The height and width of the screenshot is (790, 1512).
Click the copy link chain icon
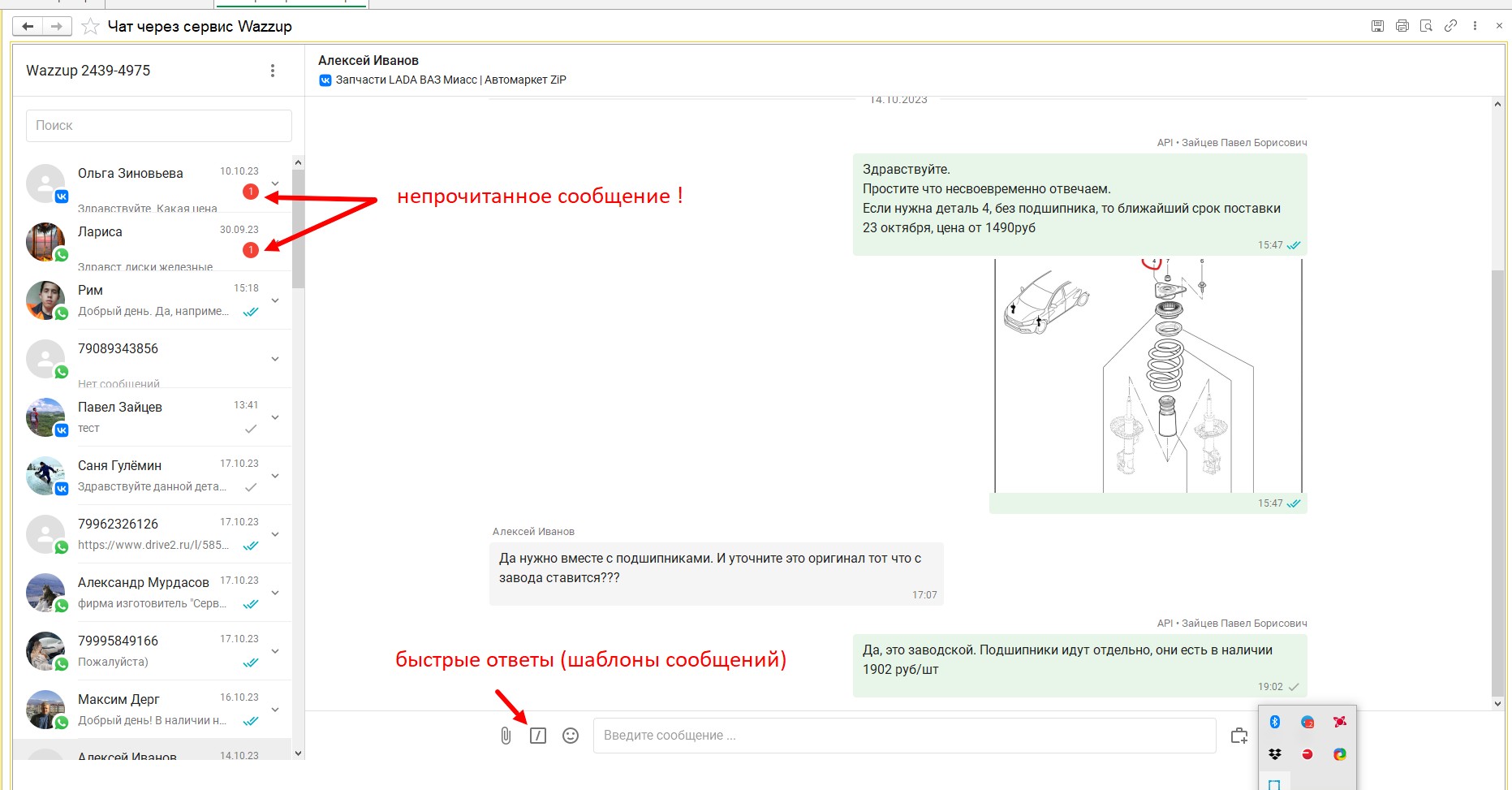point(1450,26)
